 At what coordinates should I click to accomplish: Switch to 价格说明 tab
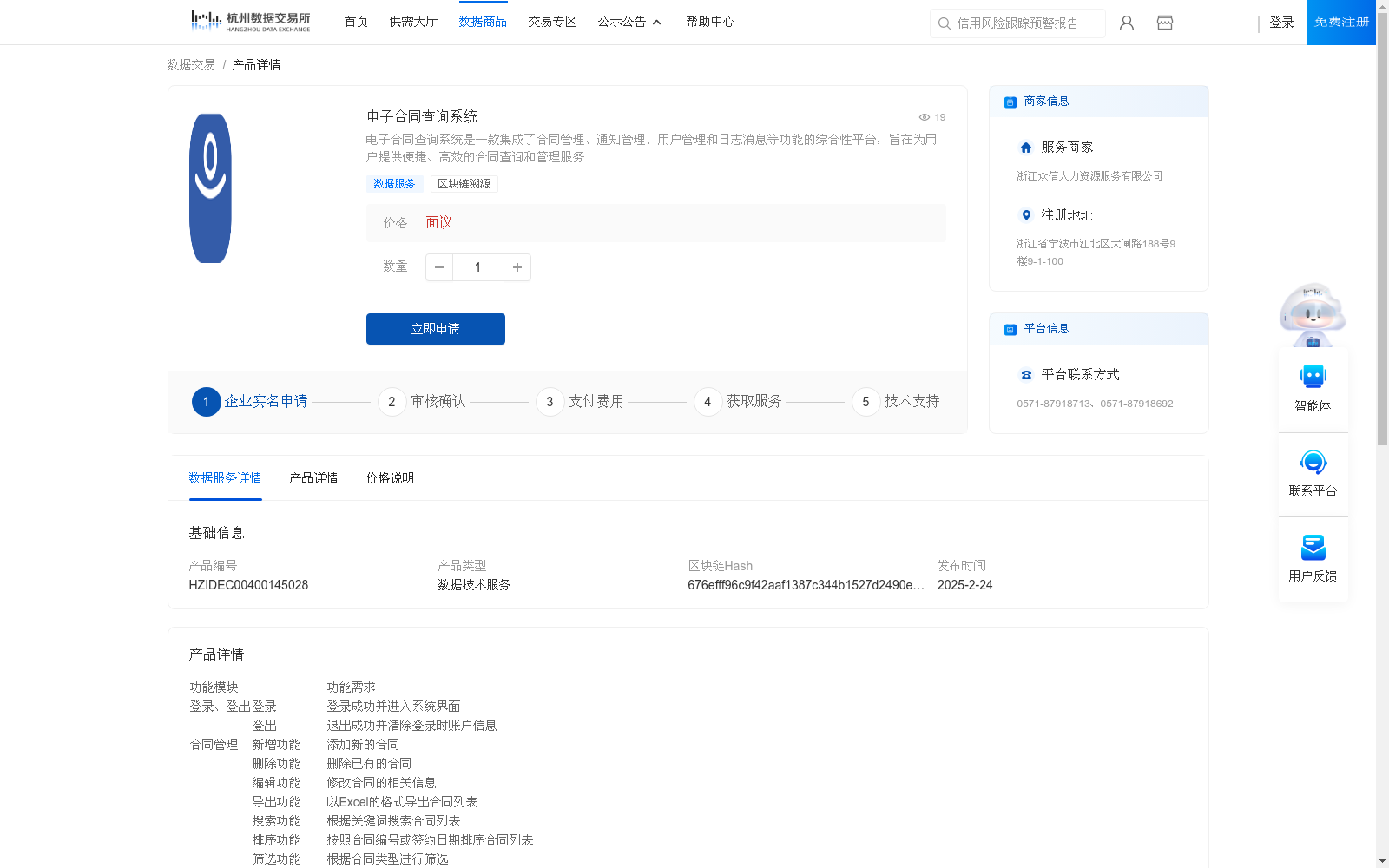pyautogui.click(x=390, y=478)
